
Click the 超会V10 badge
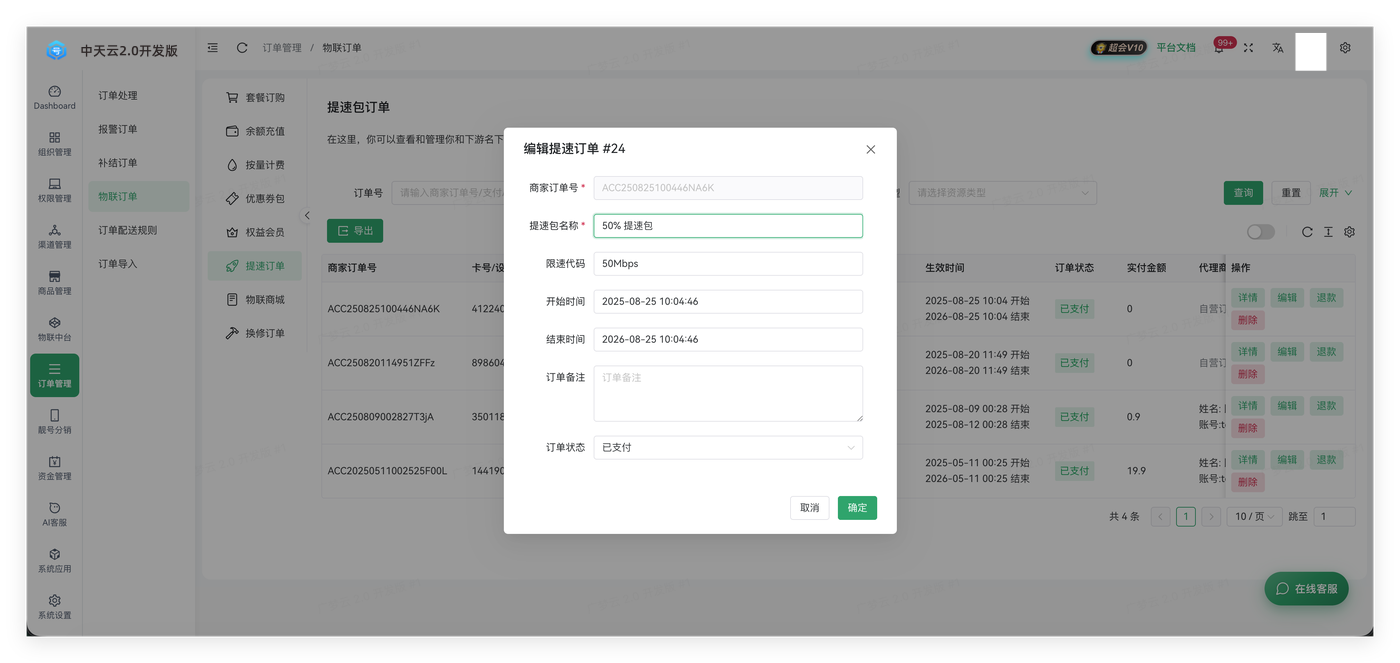[x=1118, y=48]
